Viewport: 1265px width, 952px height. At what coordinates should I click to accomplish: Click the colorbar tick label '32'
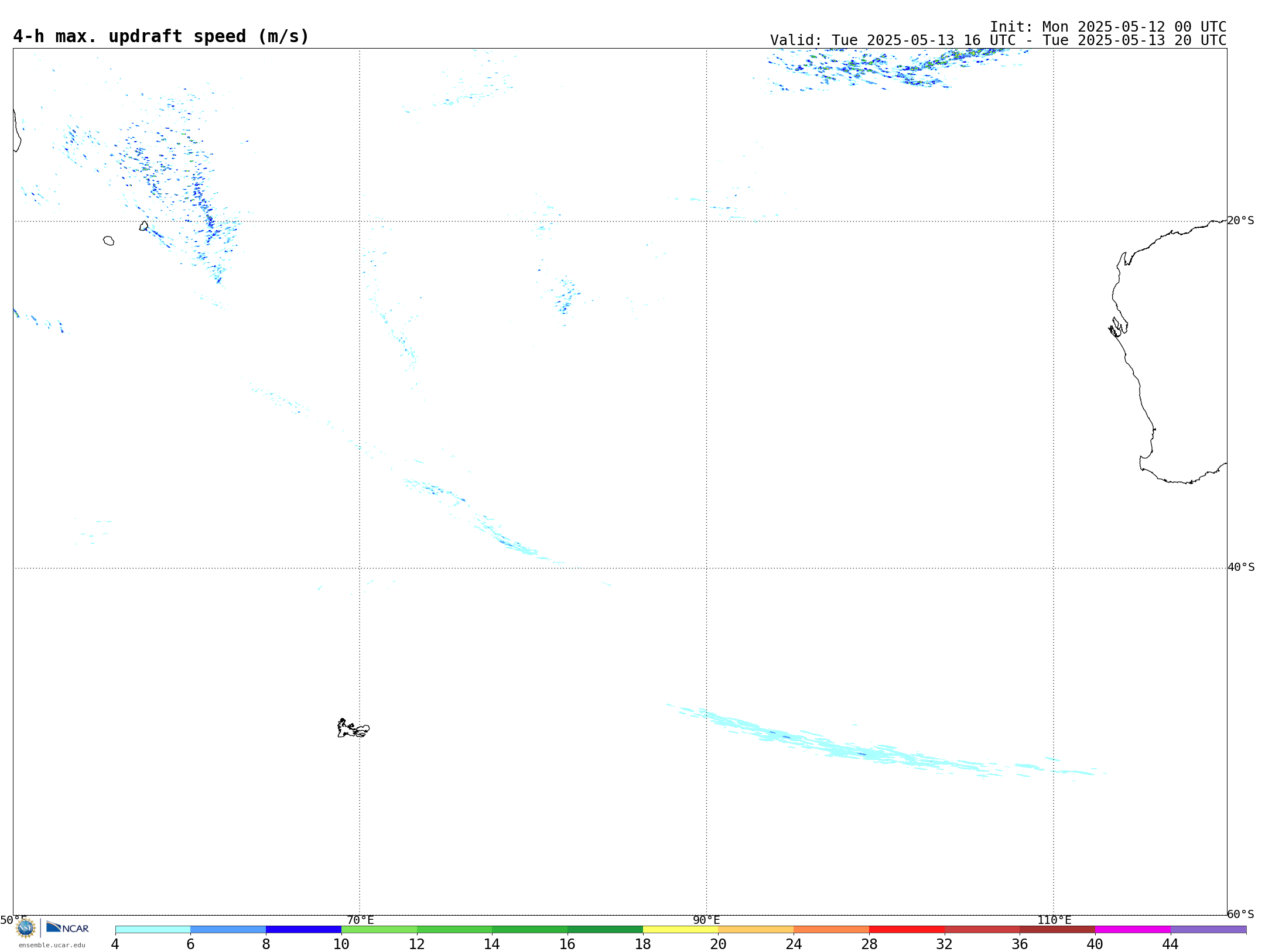[945, 944]
